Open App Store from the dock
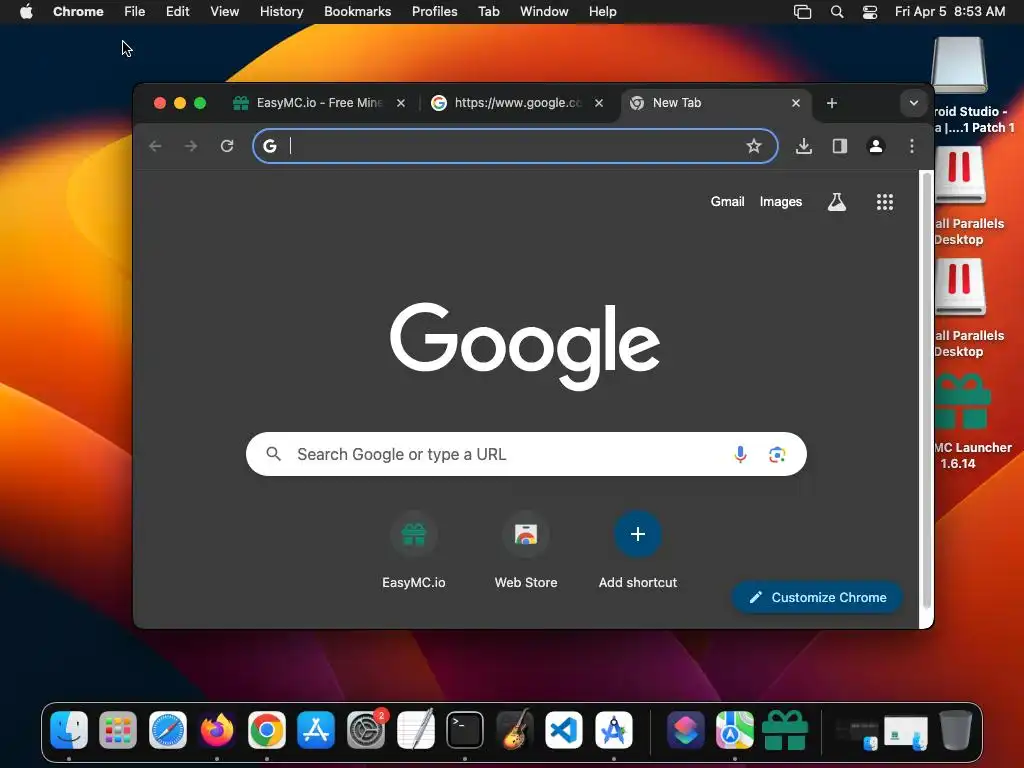 [316, 729]
